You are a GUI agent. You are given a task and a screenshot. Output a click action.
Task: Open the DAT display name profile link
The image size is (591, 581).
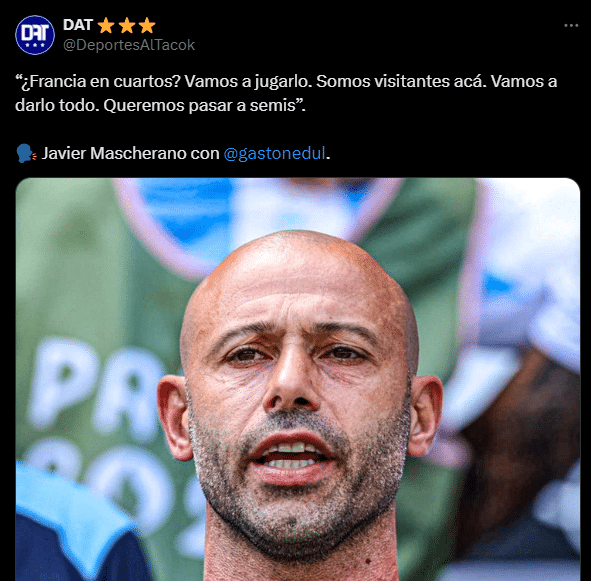[78, 25]
